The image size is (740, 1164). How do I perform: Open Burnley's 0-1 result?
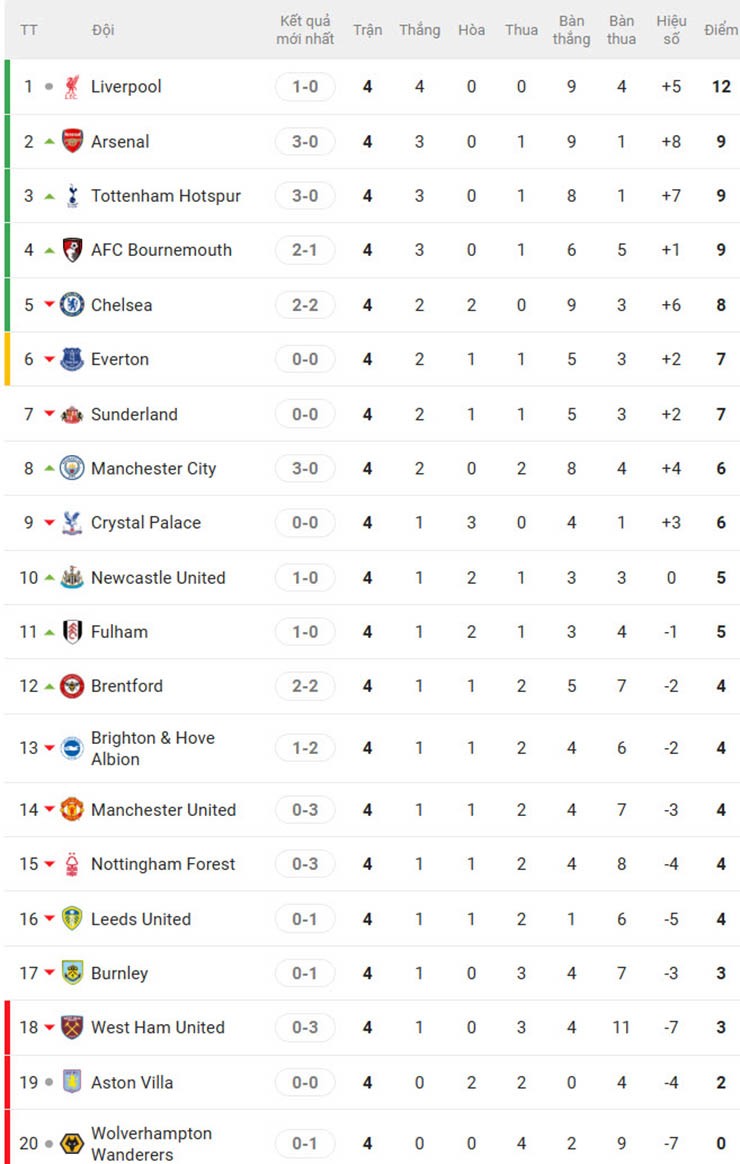[x=304, y=973]
